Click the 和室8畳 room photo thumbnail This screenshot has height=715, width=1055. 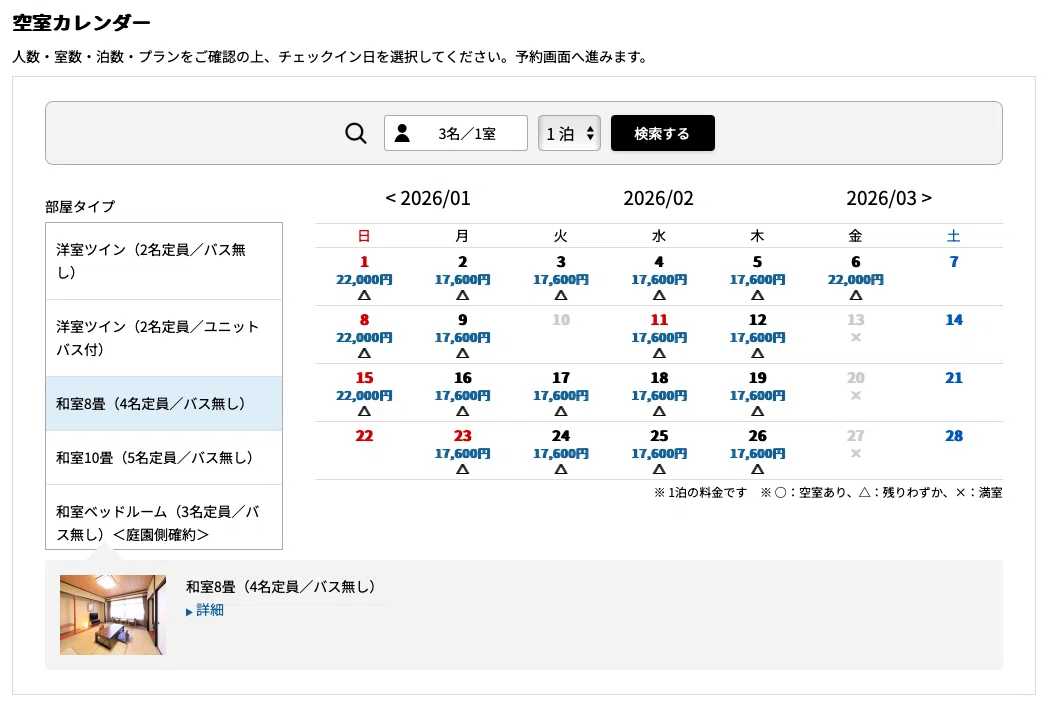click(112, 615)
